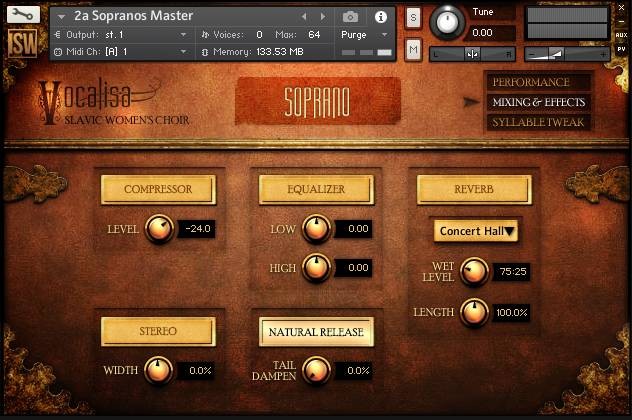Screen dimensions: 632x420
Task: Toggle the Reverb effect
Action: (474, 189)
